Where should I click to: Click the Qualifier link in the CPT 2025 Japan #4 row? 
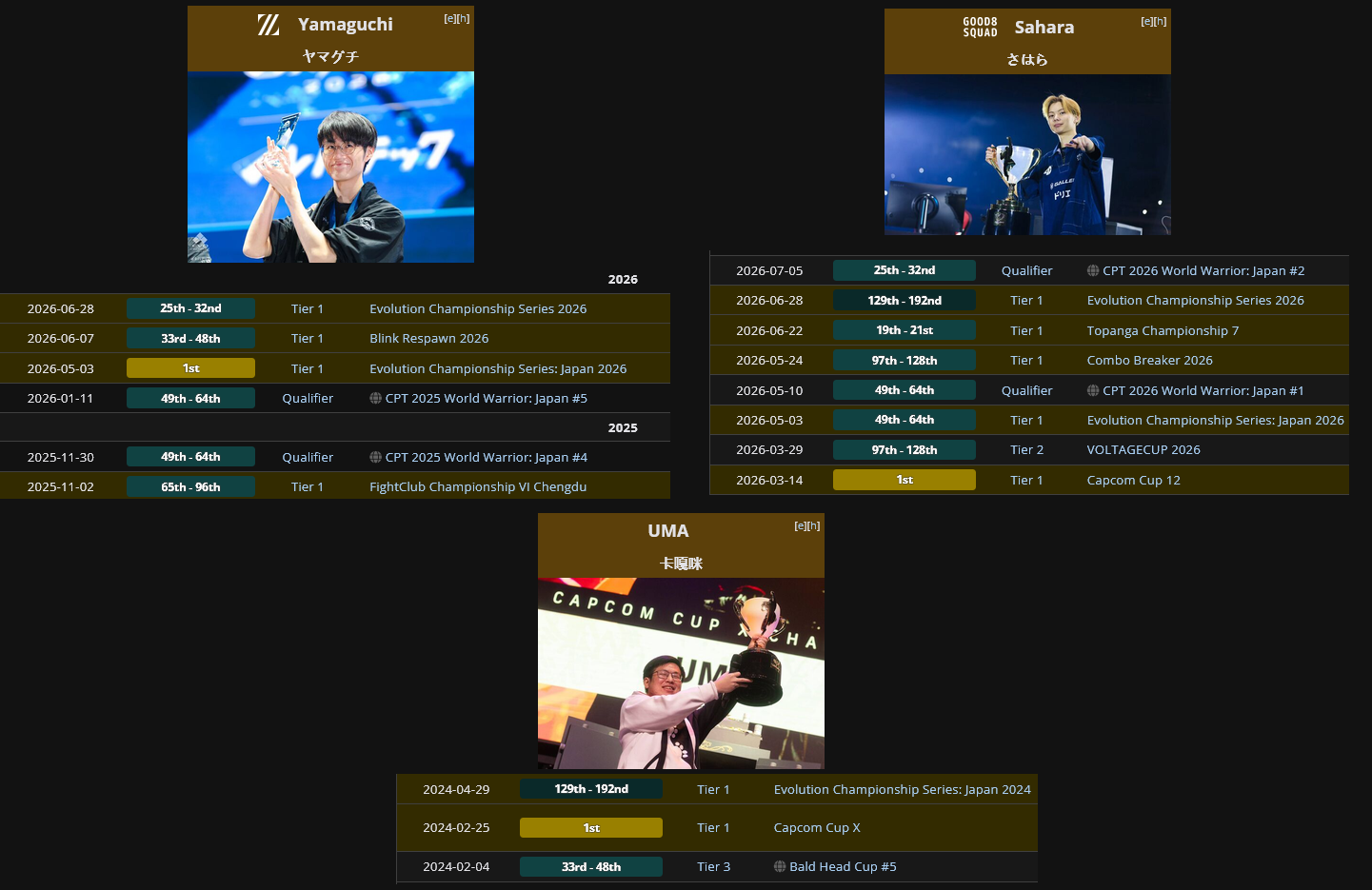click(x=308, y=457)
